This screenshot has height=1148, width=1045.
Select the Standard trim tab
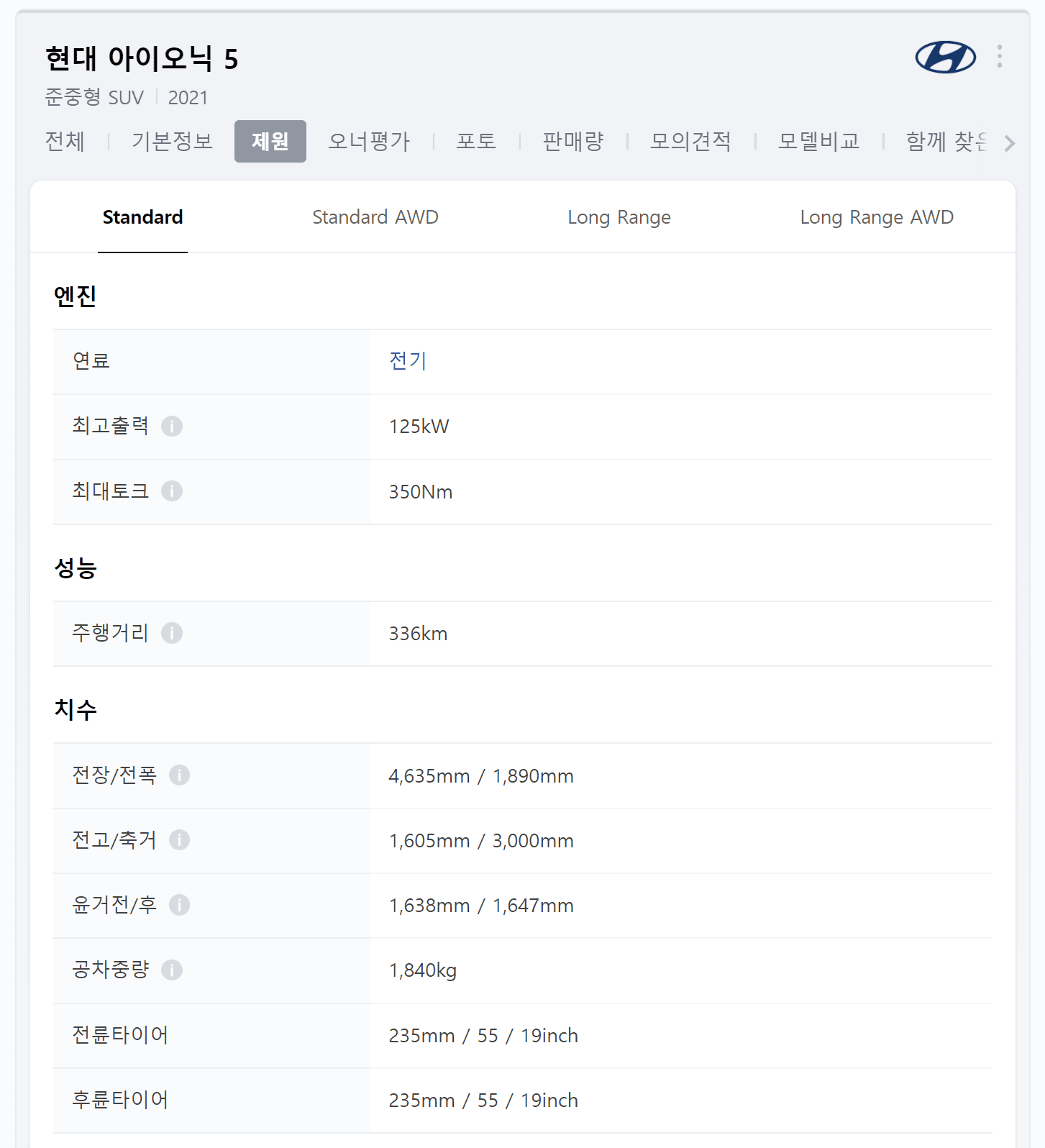(142, 217)
